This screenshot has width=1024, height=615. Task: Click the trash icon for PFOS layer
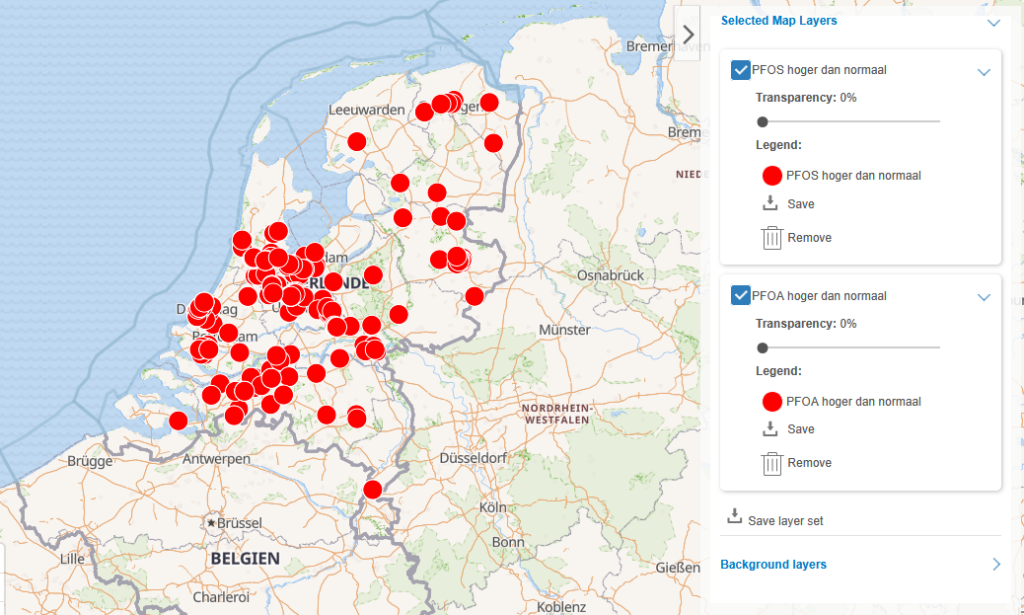pyautogui.click(x=772, y=238)
